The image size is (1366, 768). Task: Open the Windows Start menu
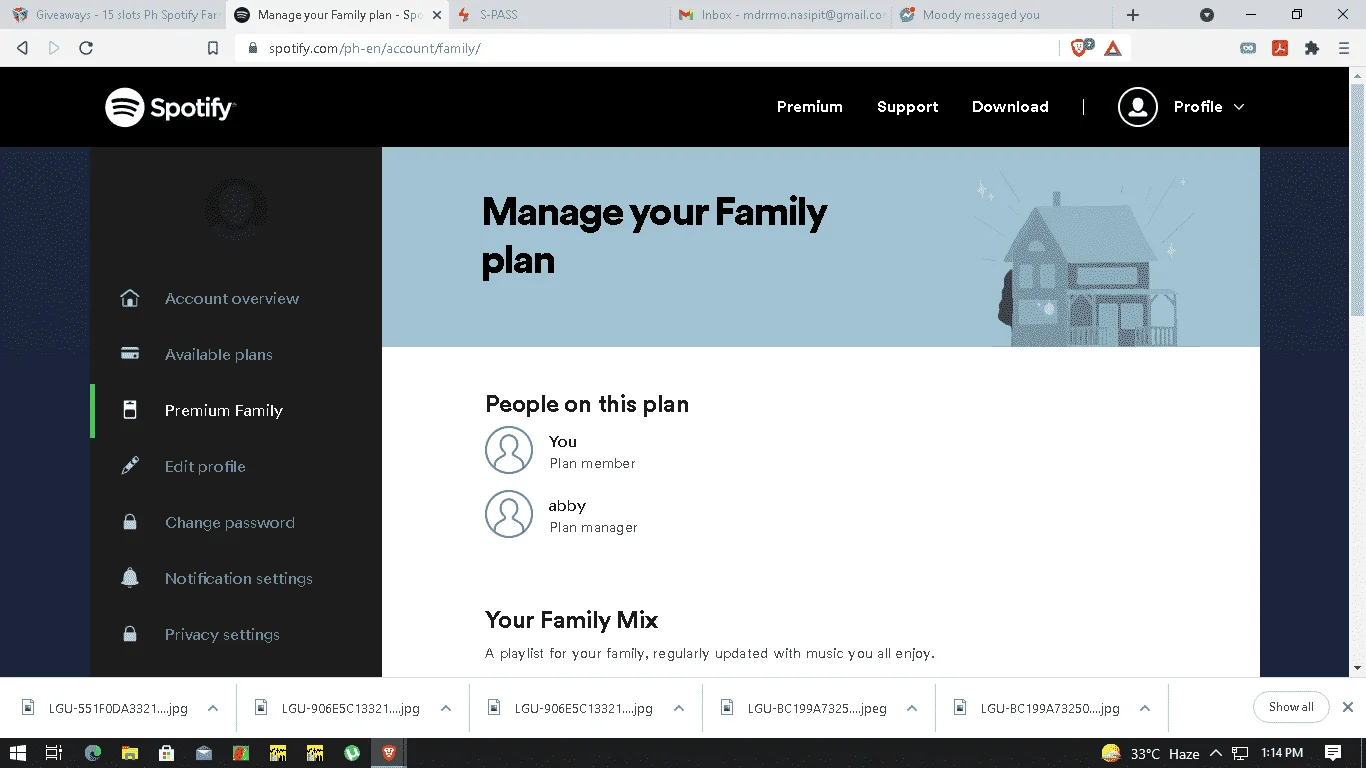(18, 753)
